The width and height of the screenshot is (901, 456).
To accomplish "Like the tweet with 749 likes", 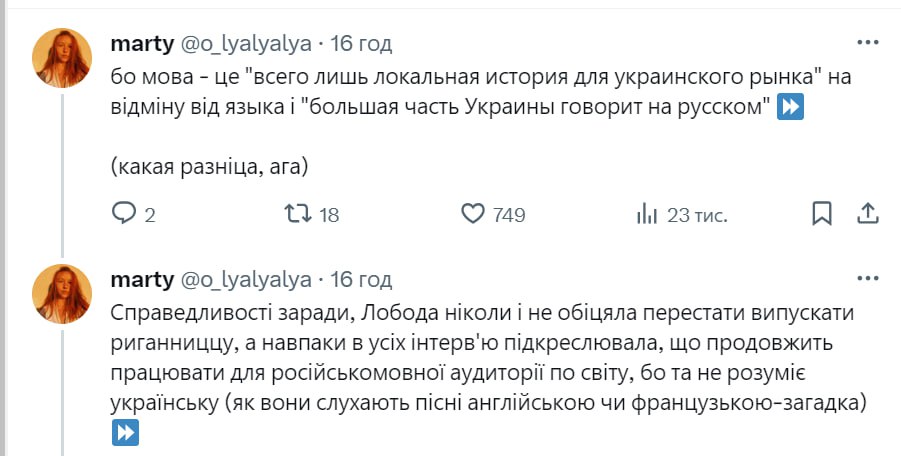I will tap(473, 214).
